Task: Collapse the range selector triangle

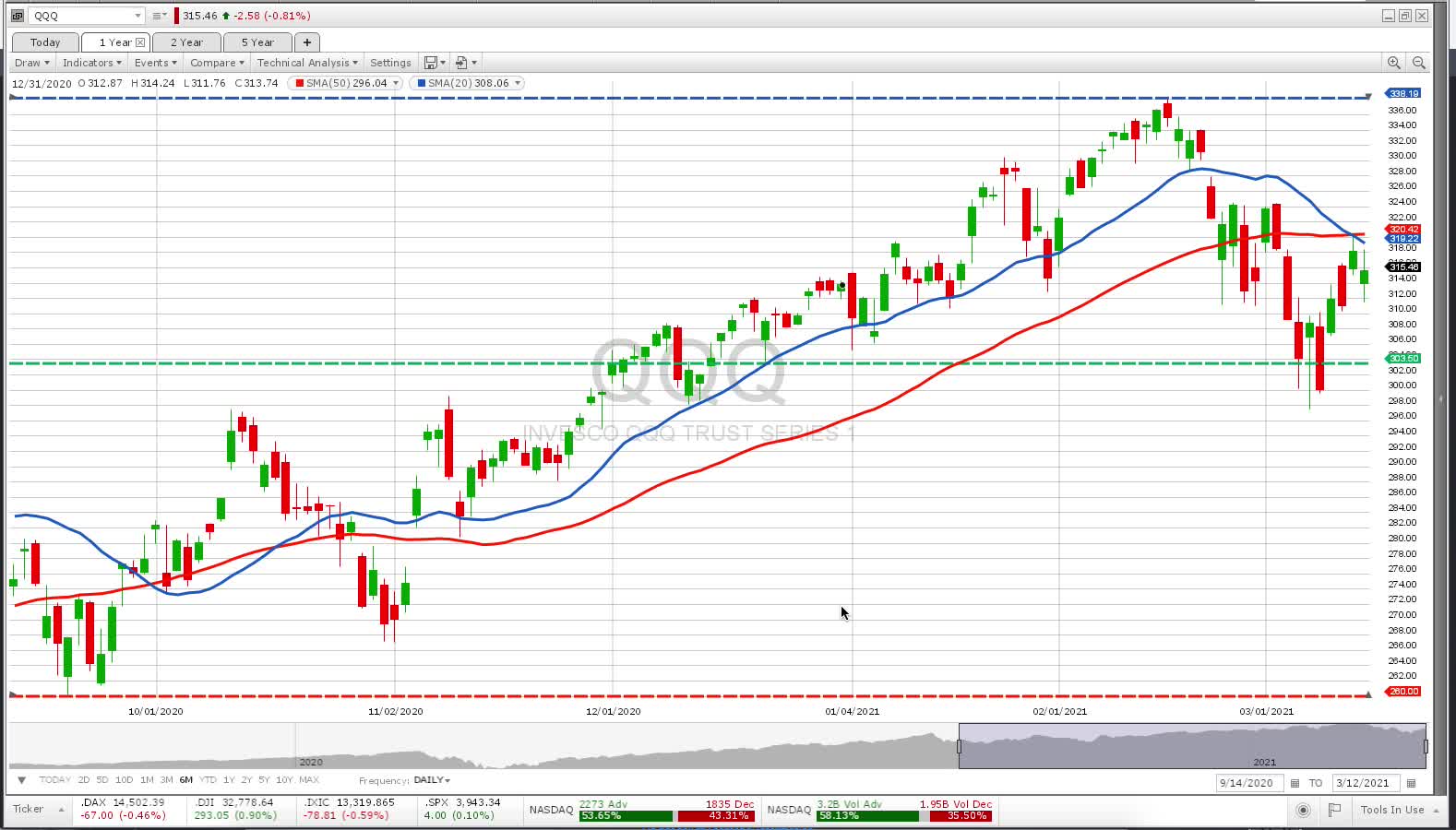Action: 21,780
